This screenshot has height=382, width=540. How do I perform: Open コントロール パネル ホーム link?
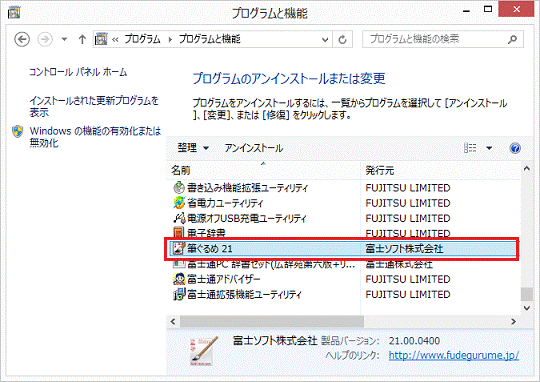(x=78, y=72)
